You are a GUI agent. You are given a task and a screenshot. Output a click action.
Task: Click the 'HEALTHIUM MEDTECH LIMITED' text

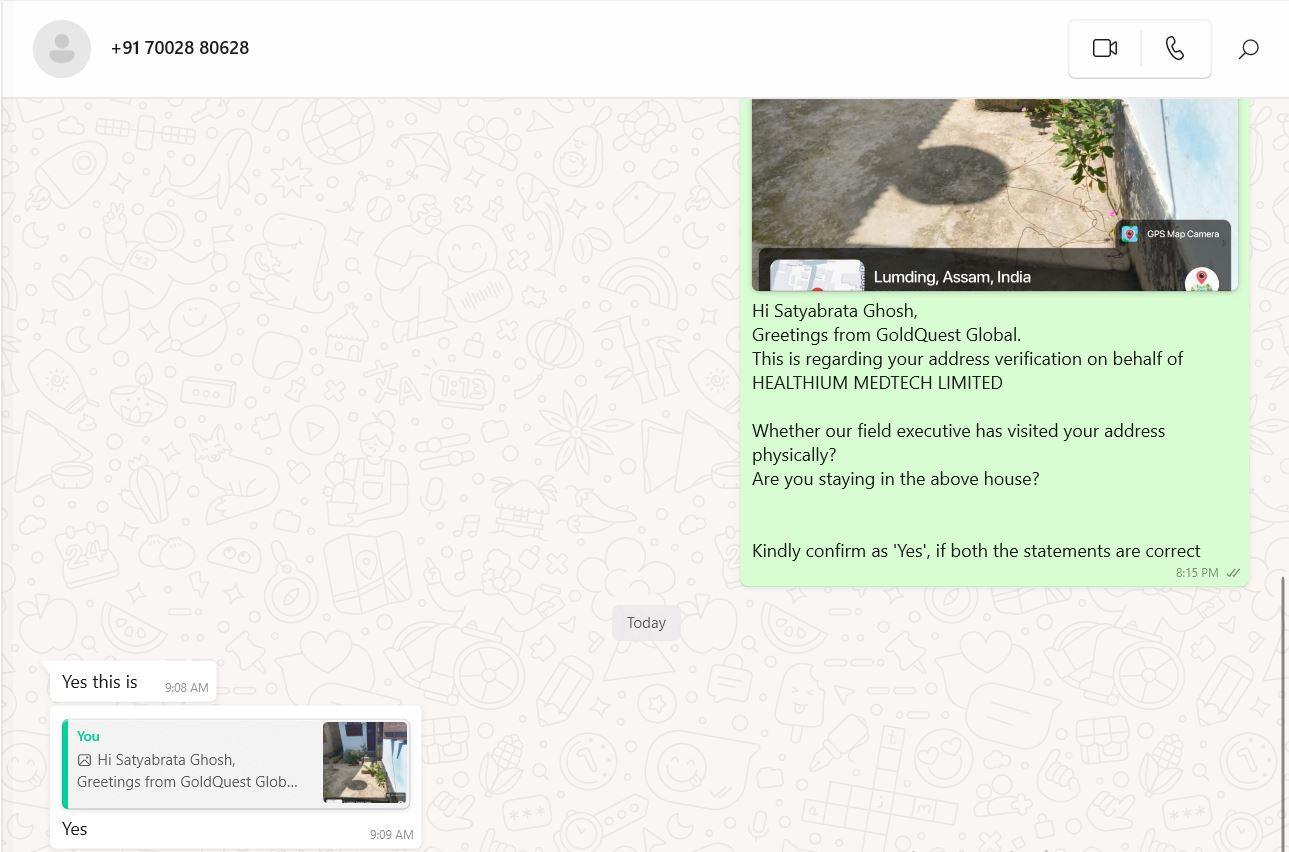(x=877, y=383)
